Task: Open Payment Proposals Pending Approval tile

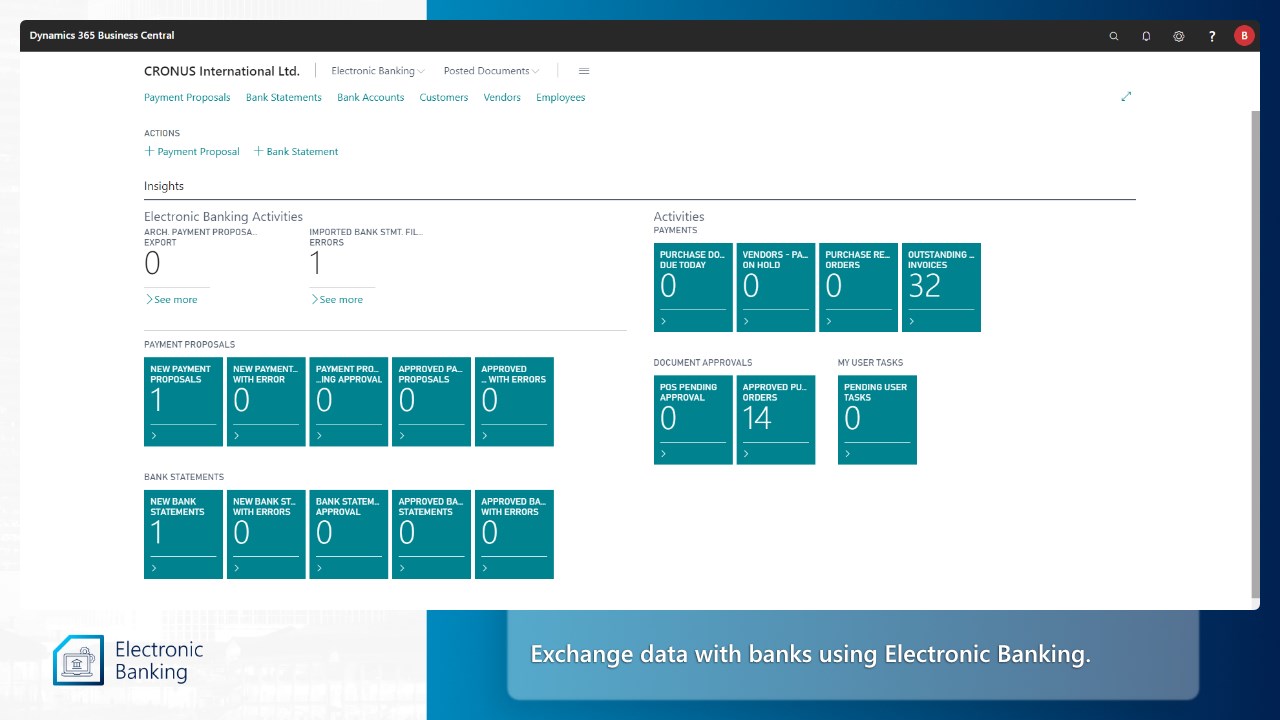Action: pyautogui.click(x=349, y=402)
